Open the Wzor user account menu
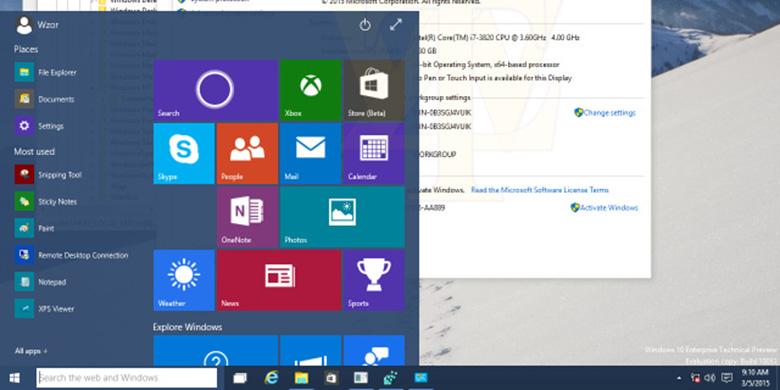Screen dimensions: 780x390 click(37, 25)
